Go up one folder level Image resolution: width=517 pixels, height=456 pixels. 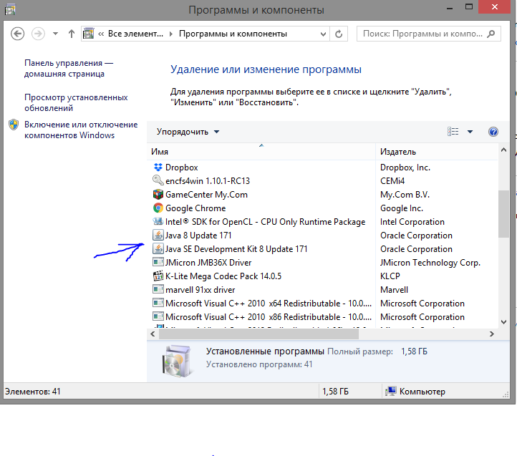point(71,34)
